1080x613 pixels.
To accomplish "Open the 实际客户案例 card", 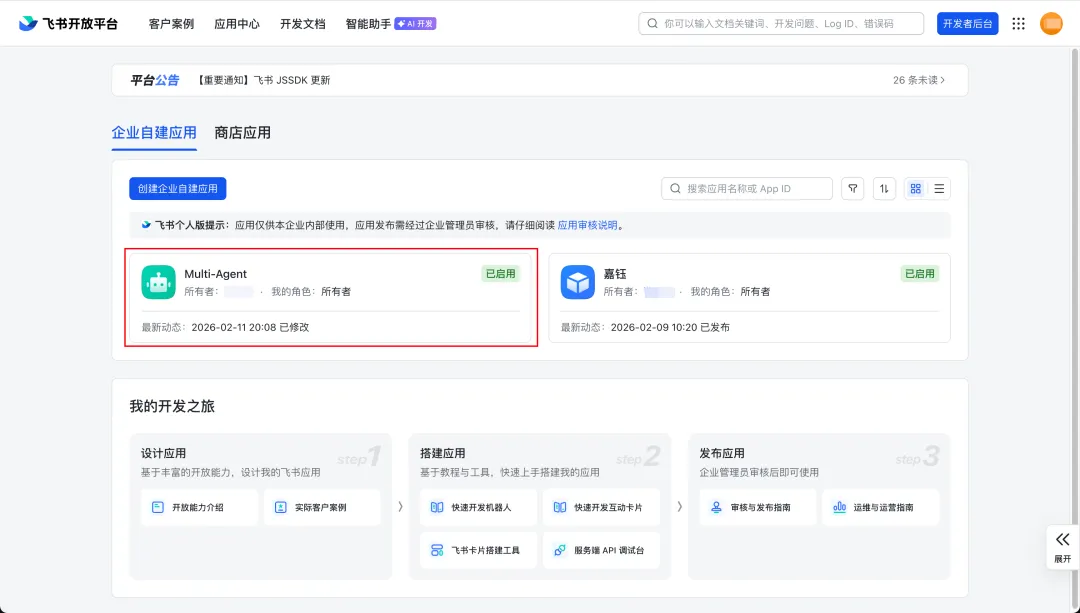I will click(322, 507).
